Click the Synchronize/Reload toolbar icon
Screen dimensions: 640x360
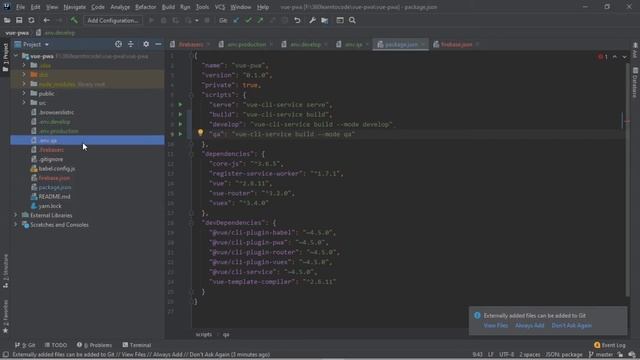coord(31,20)
